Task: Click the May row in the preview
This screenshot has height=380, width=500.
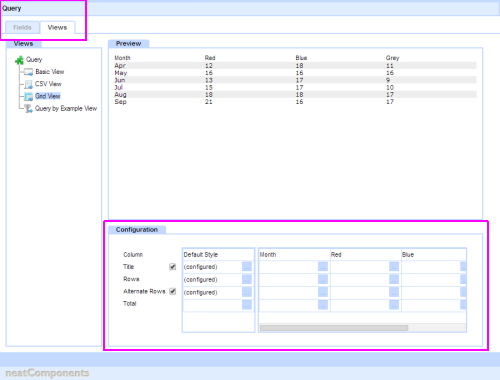Action: pyautogui.click(x=295, y=73)
